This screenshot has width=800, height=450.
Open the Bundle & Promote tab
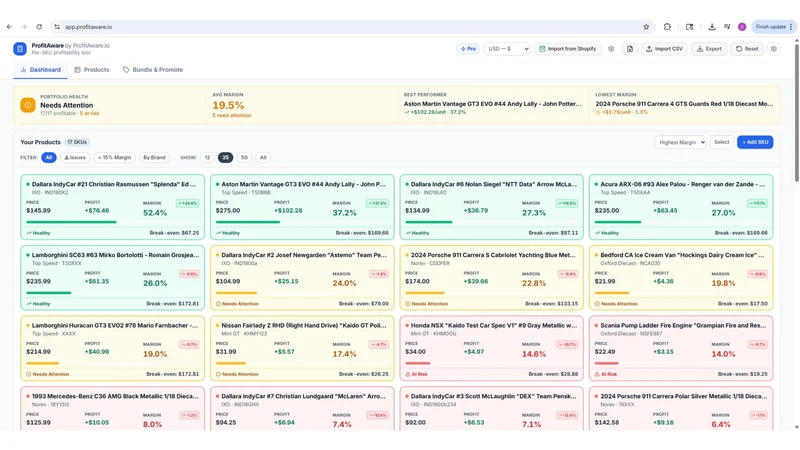(153, 70)
